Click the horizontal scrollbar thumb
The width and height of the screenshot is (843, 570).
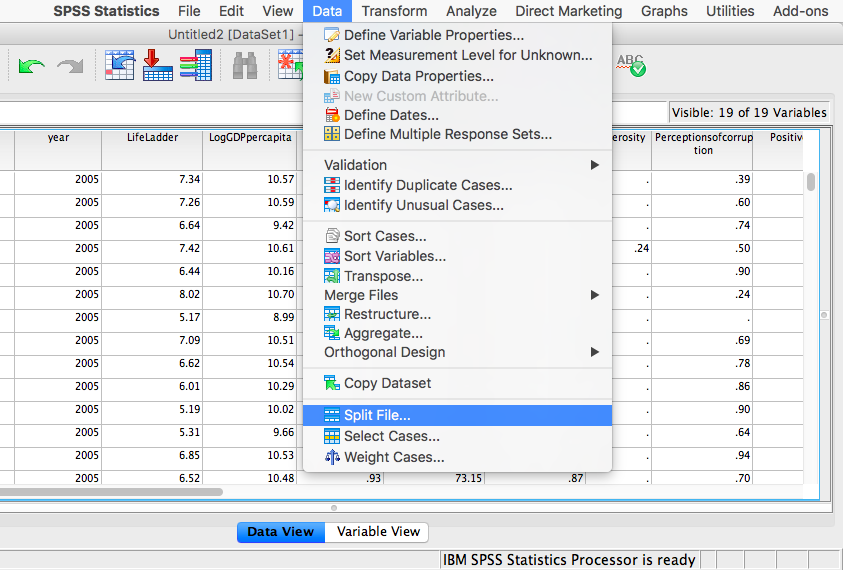pos(111,491)
